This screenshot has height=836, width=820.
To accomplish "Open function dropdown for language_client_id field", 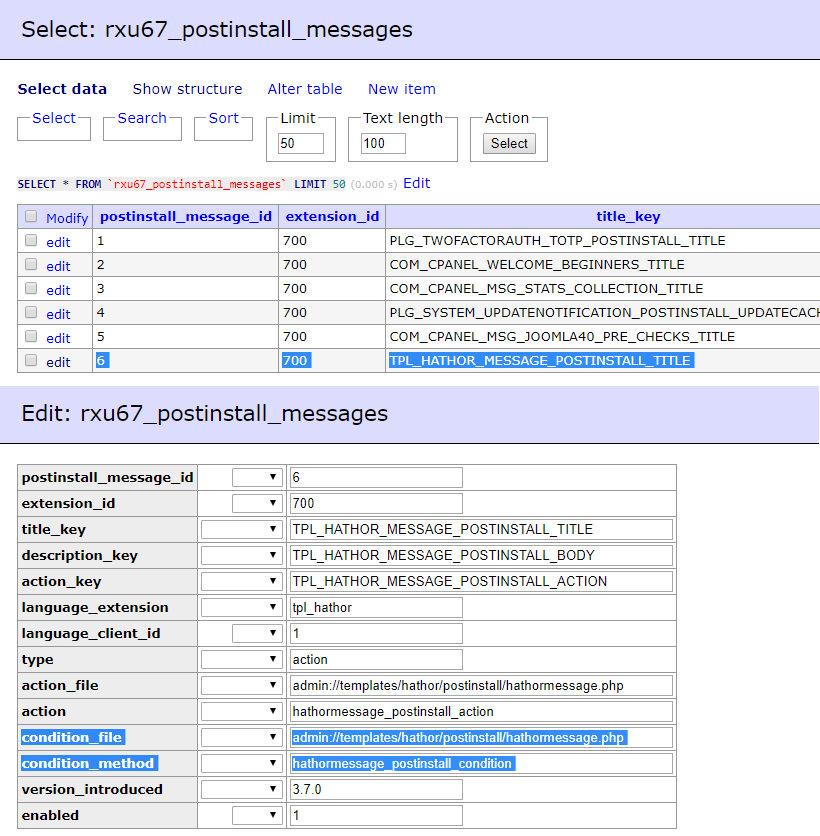I will pos(257,633).
